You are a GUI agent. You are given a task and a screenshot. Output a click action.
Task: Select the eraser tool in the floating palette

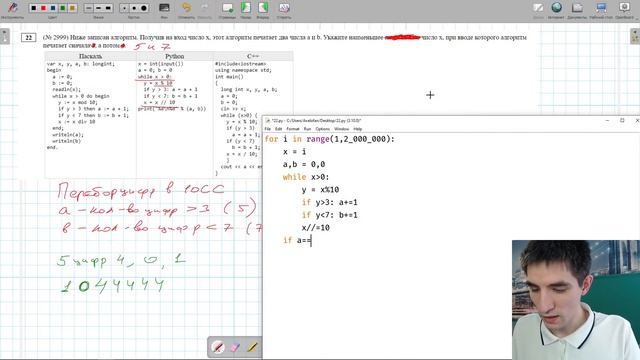click(236, 347)
